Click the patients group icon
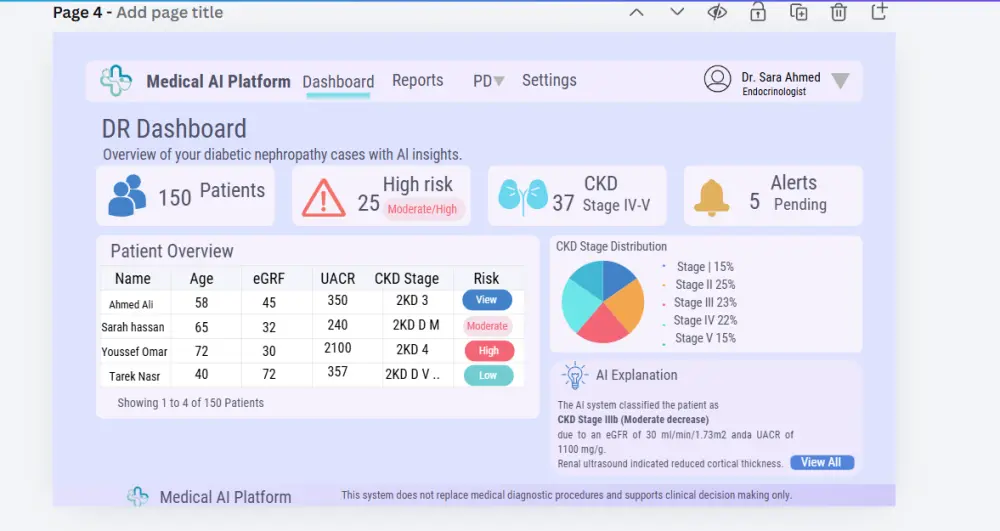 click(126, 195)
